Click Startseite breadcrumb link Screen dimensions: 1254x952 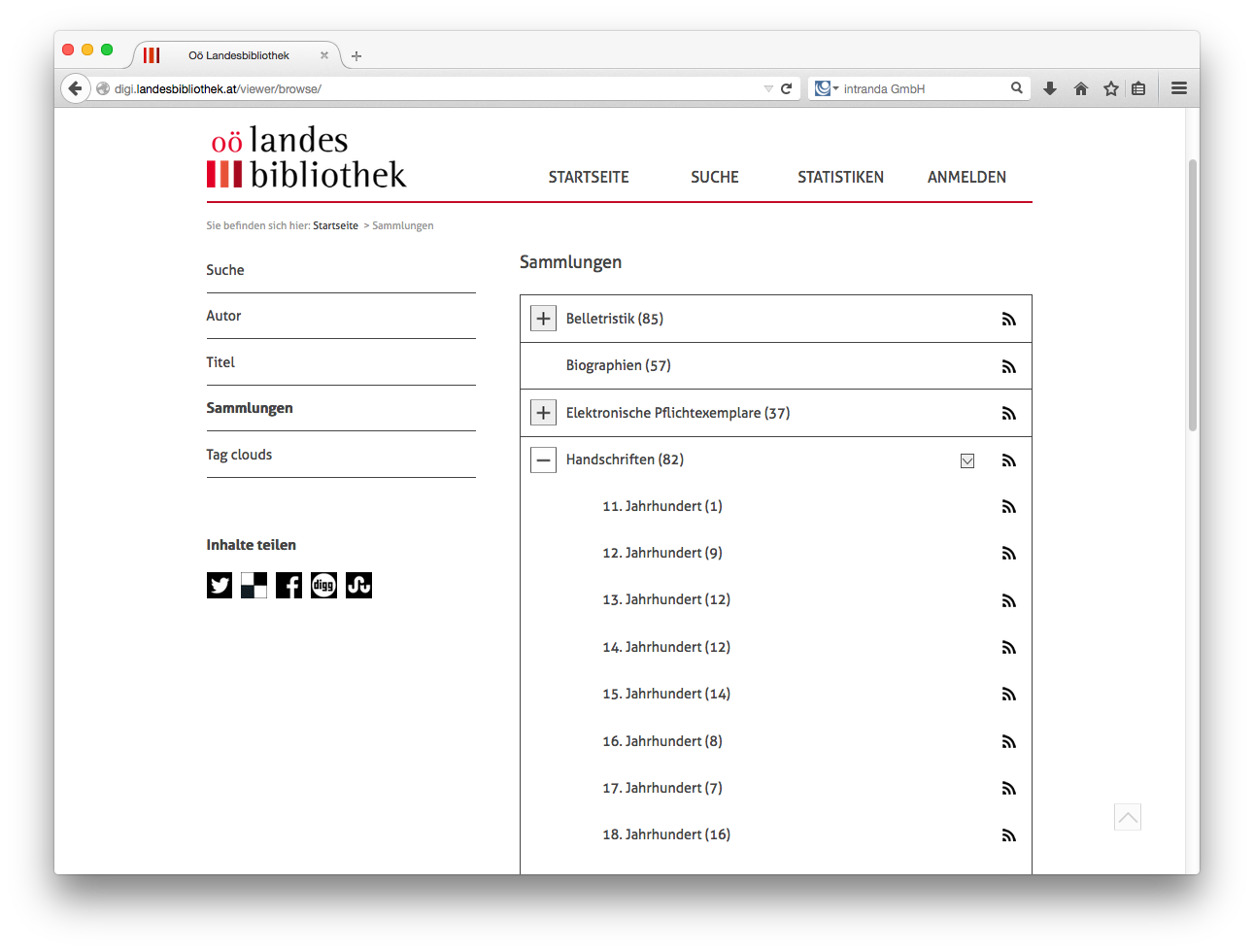335,225
